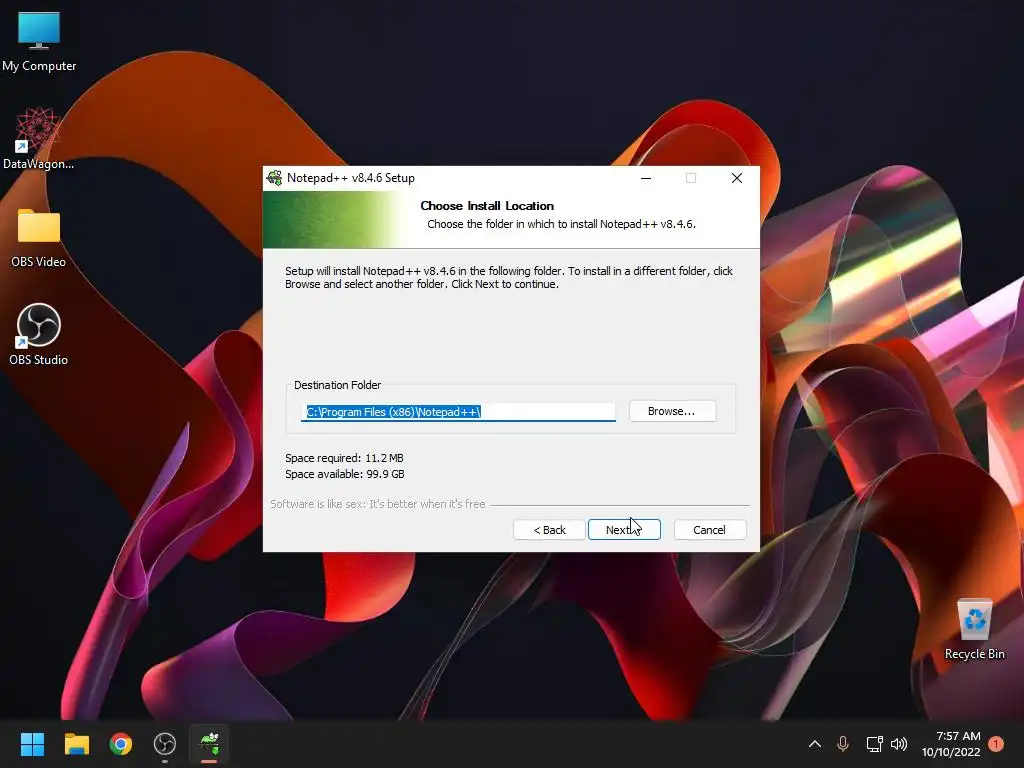This screenshot has height=768, width=1024.
Task: Switch to OBS Studio in taskbar
Action: [x=165, y=744]
